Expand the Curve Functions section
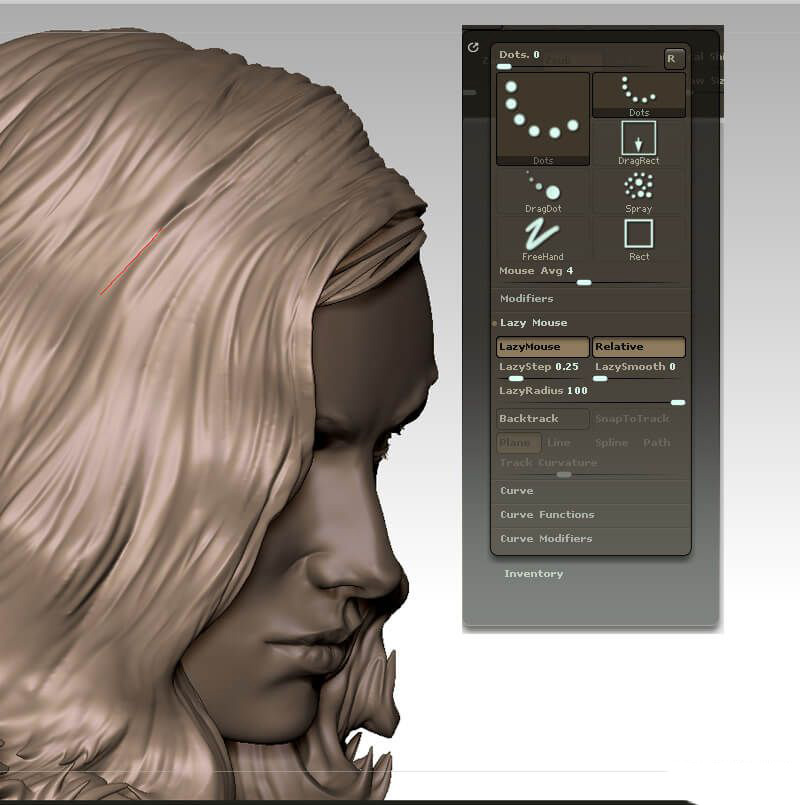 click(547, 515)
